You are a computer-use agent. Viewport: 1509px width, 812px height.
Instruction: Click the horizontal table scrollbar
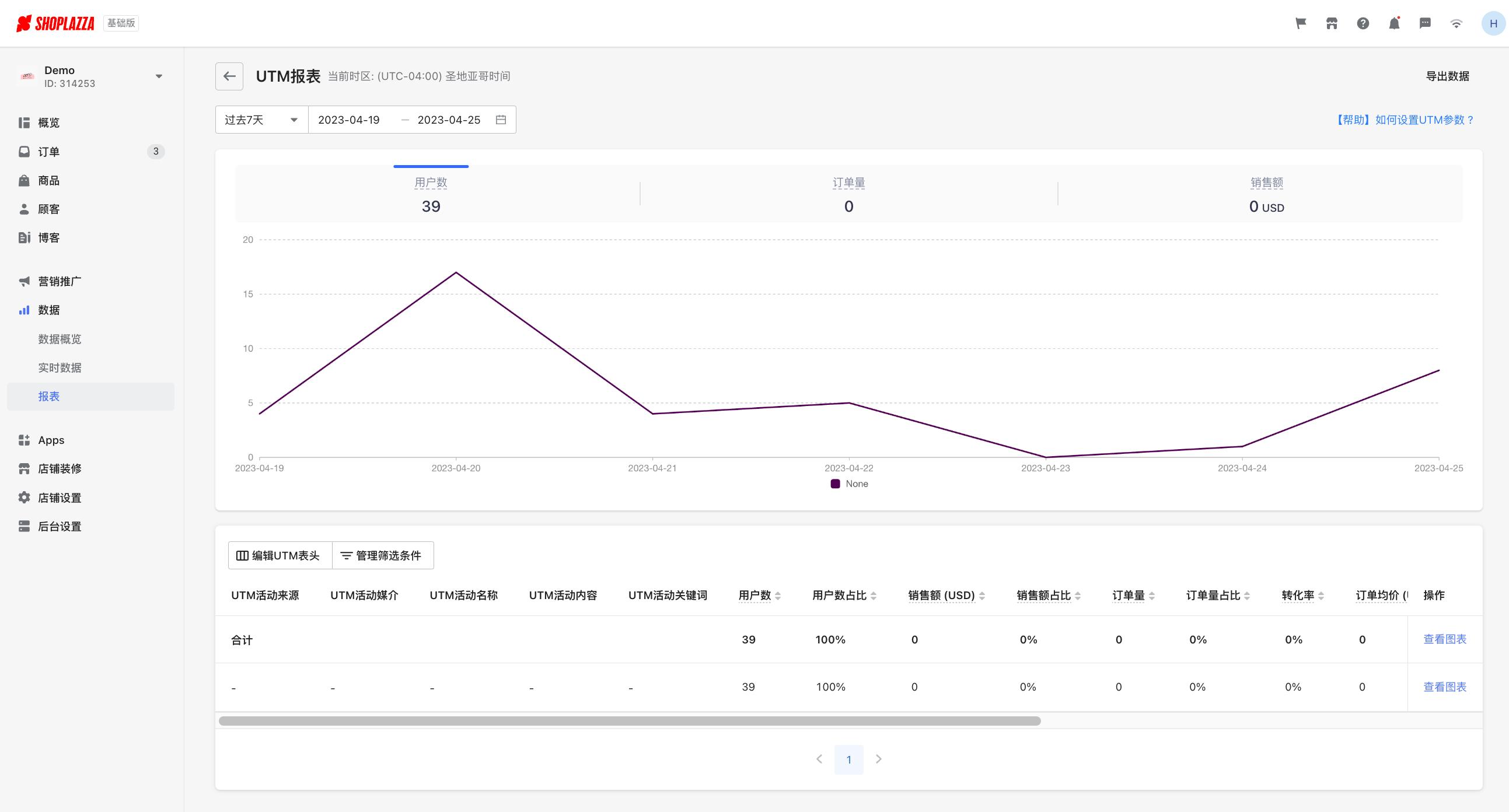629,720
